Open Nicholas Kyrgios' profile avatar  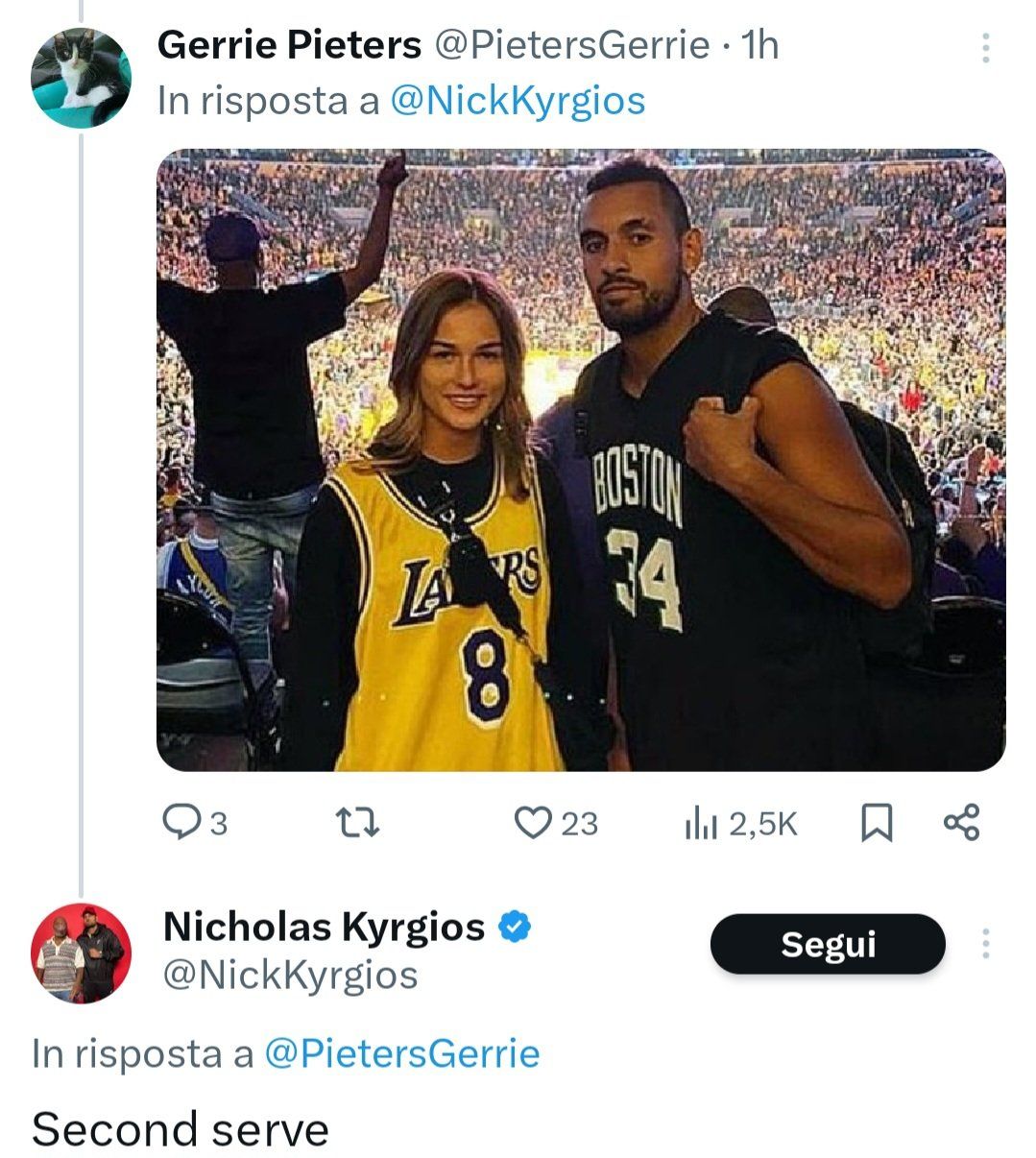[x=81, y=953]
